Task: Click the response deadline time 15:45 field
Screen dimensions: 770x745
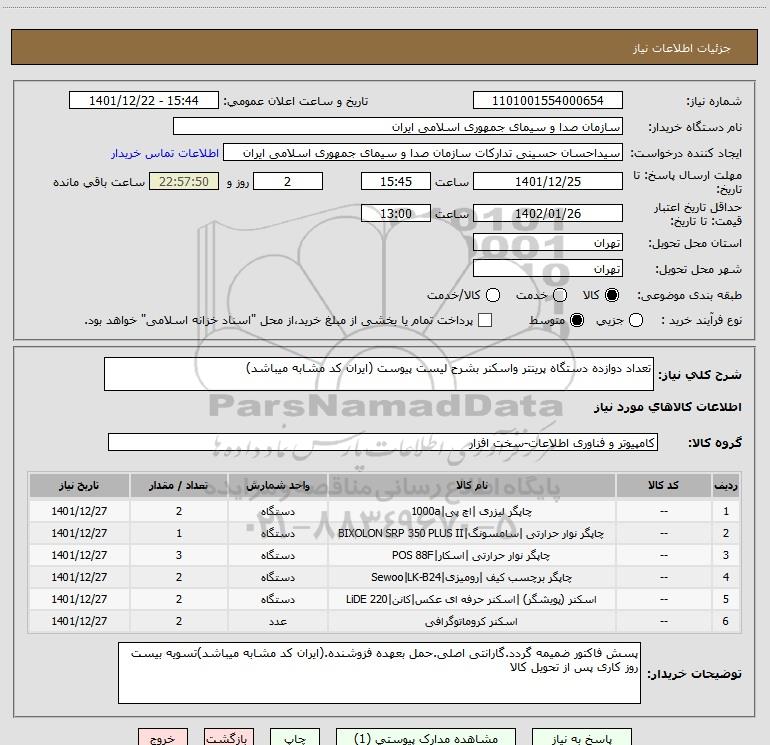Action: tap(396, 181)
